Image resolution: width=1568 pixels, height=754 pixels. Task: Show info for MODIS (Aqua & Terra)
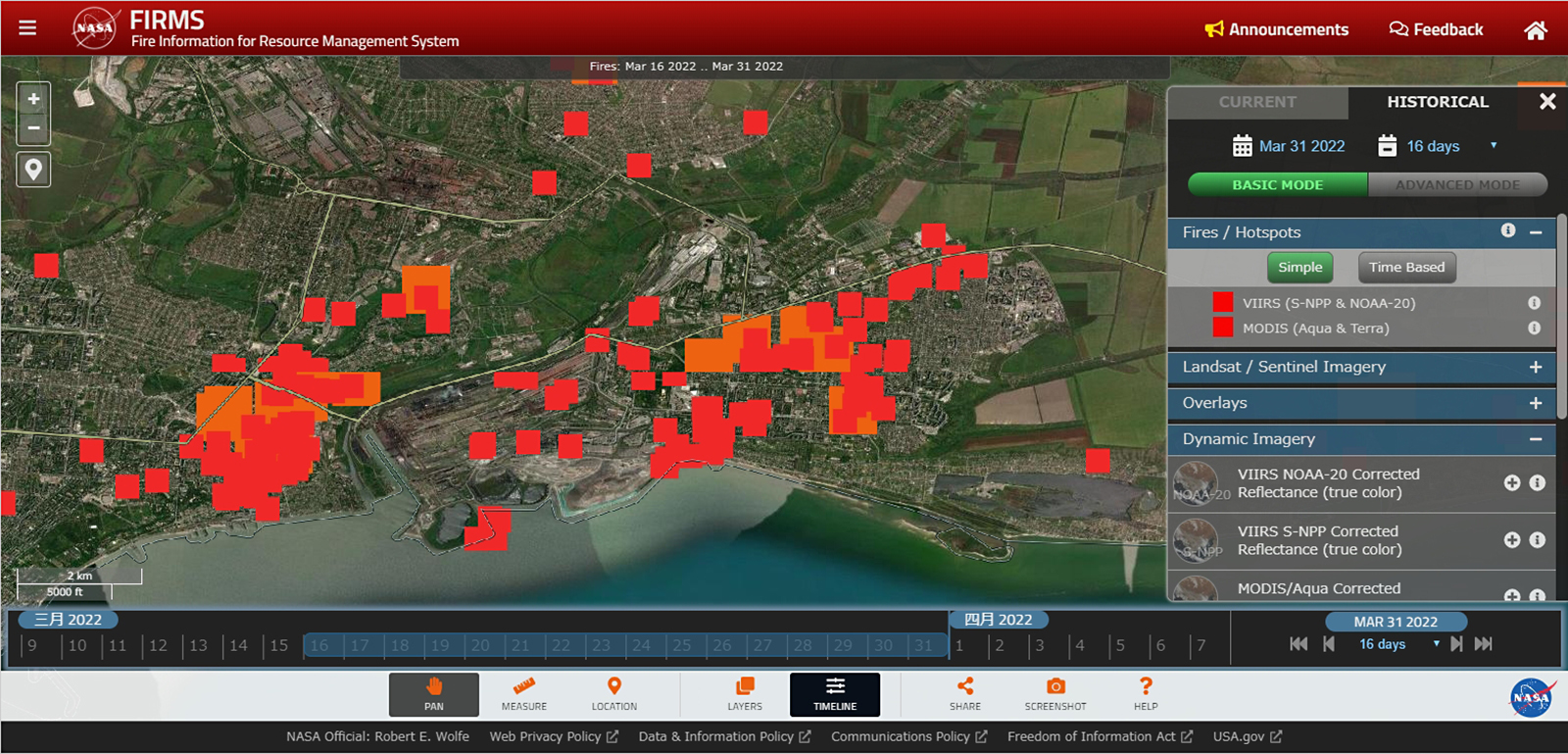pyautogui.click(x=1534, y=327)
